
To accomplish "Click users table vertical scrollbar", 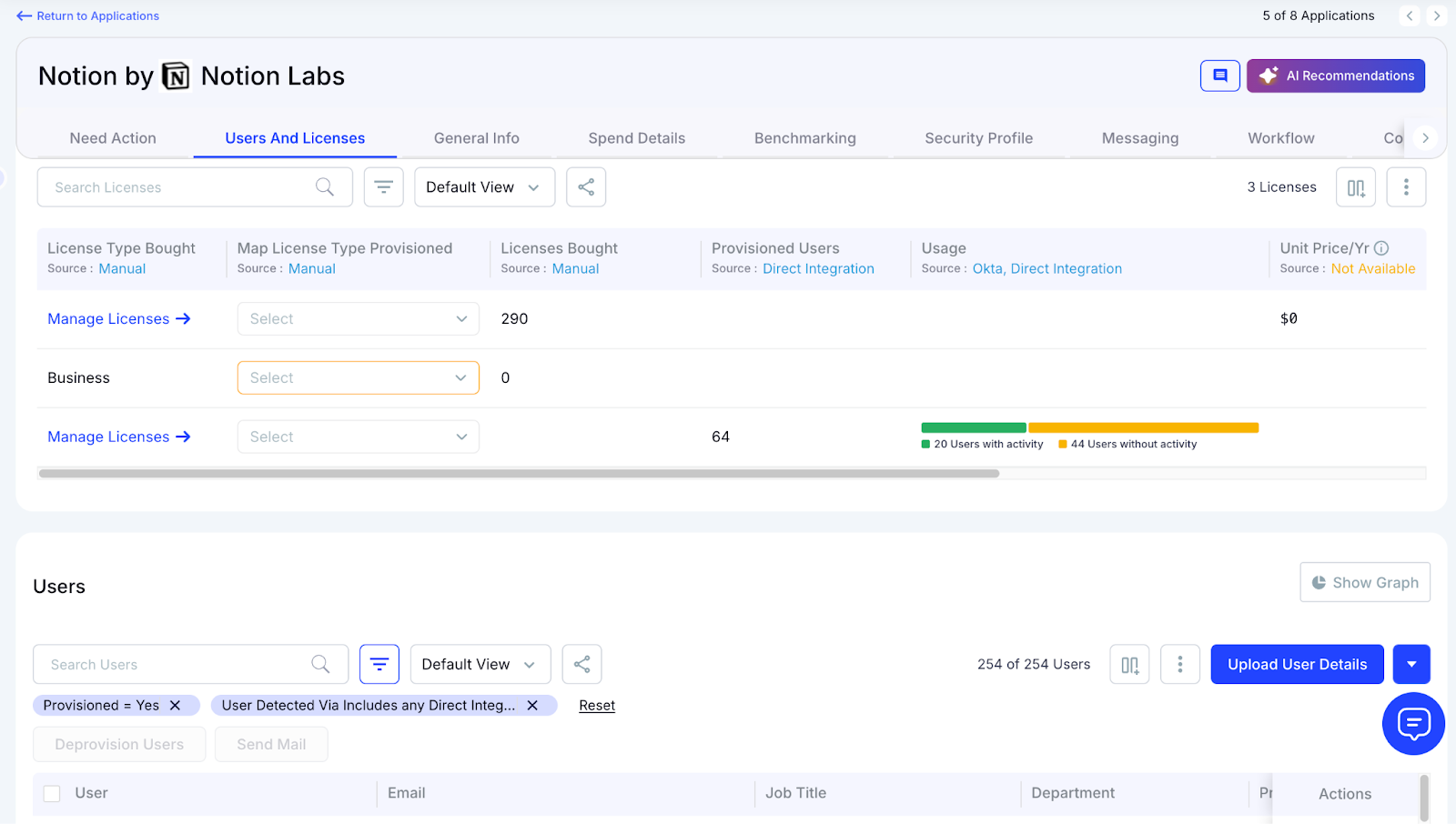I will tap(1424, 799).
